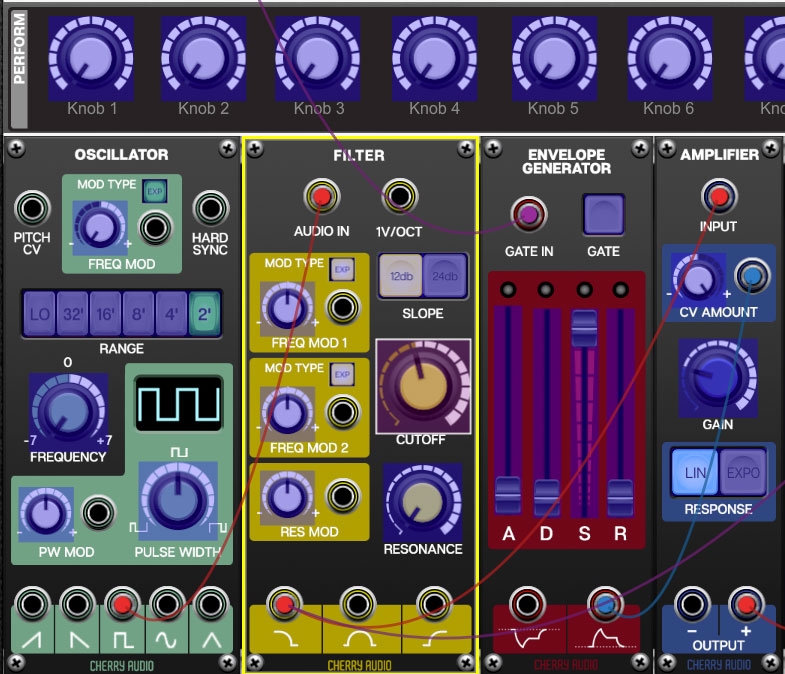Click the Oscillator FREQ MOD input jack
Screen dimensions: 785x674
pos(155,228)
